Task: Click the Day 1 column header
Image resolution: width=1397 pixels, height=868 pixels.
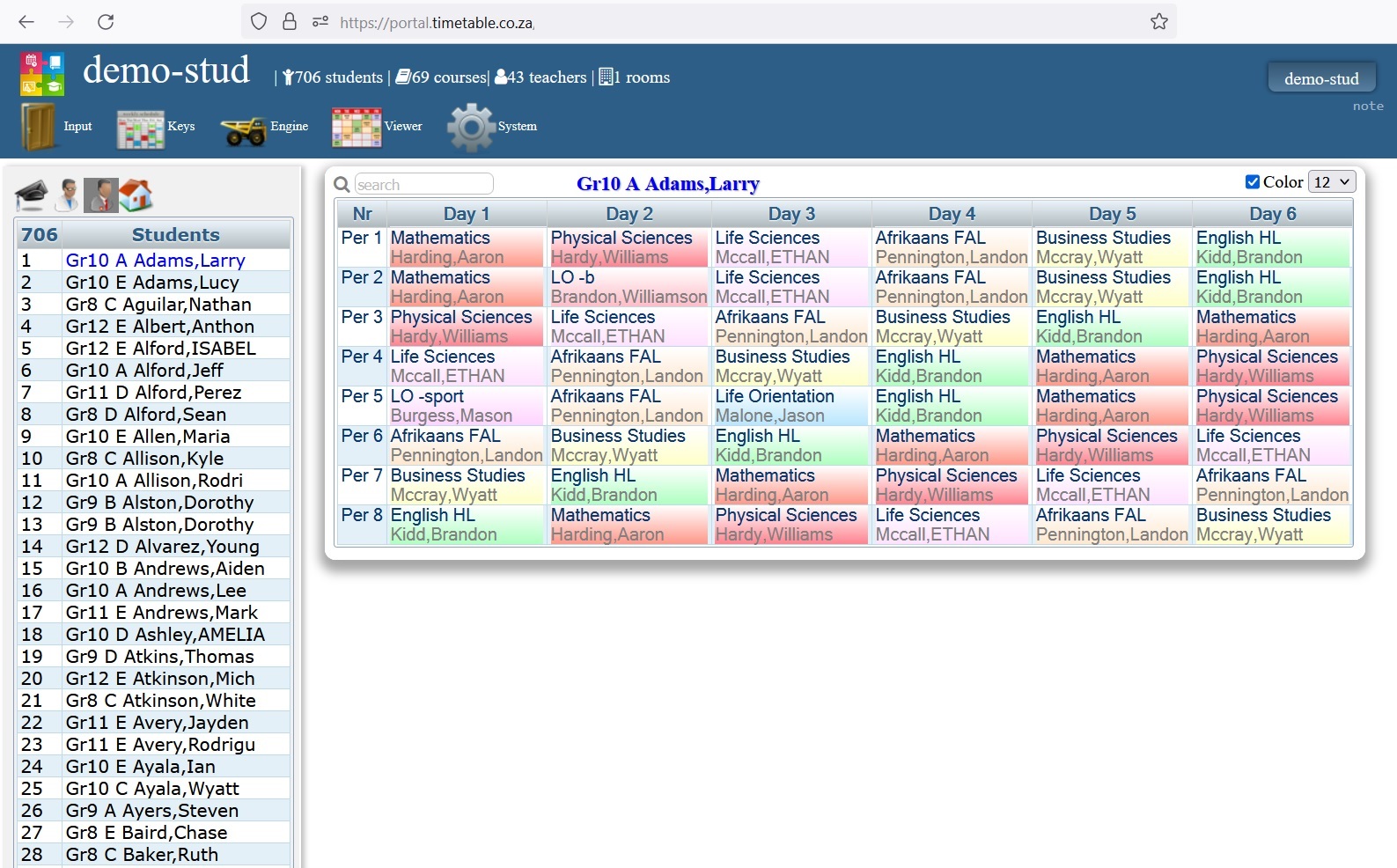Action: (467, 214)
